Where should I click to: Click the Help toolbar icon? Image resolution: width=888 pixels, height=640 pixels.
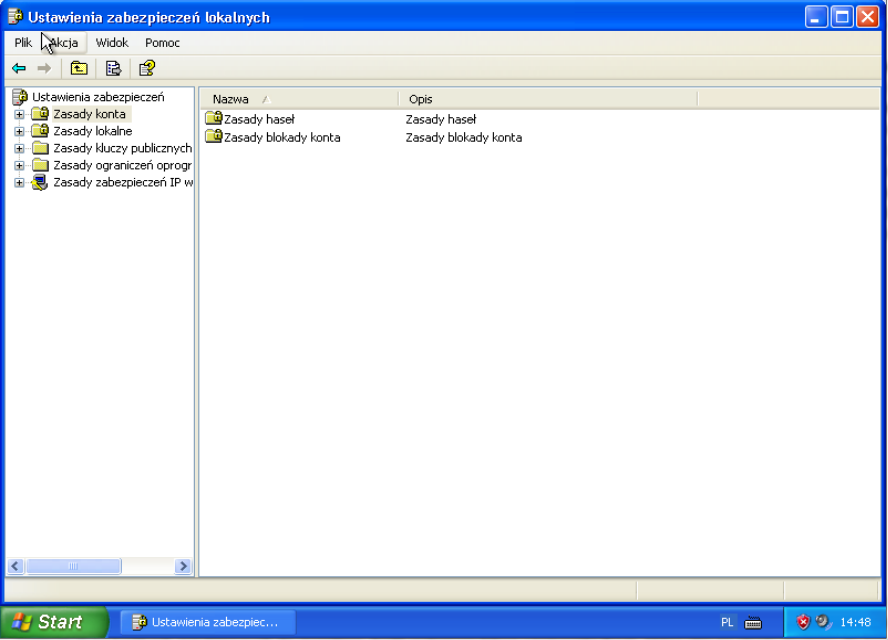point(147,68)
